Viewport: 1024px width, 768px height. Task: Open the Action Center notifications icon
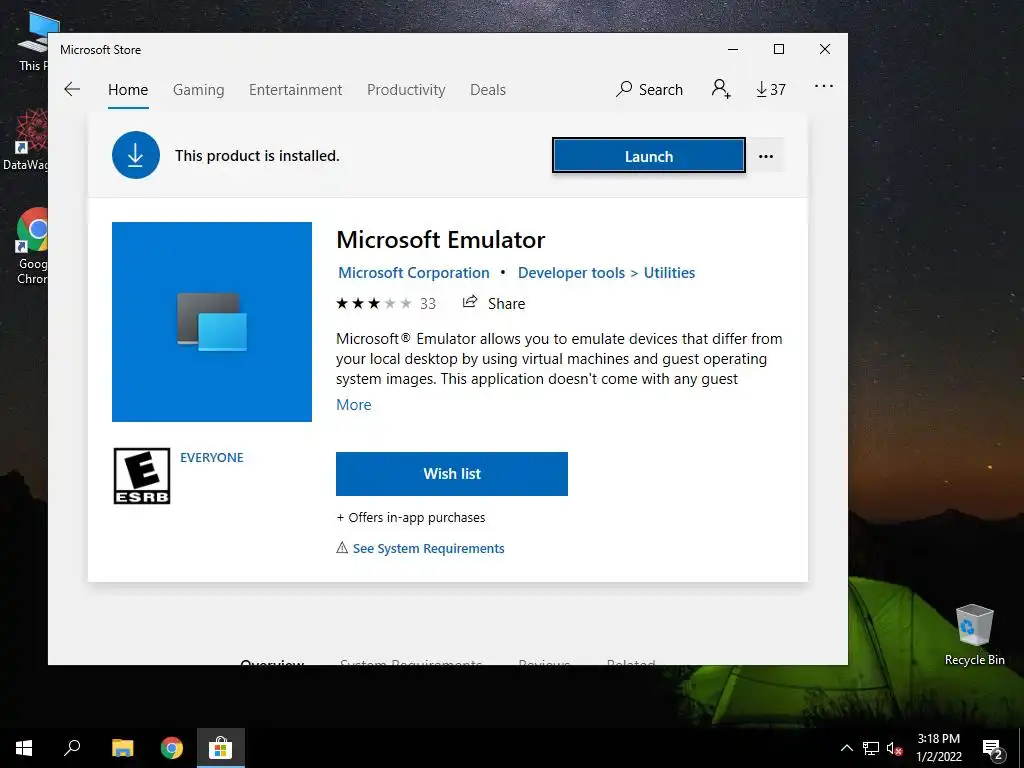click(x=993, y=749)
